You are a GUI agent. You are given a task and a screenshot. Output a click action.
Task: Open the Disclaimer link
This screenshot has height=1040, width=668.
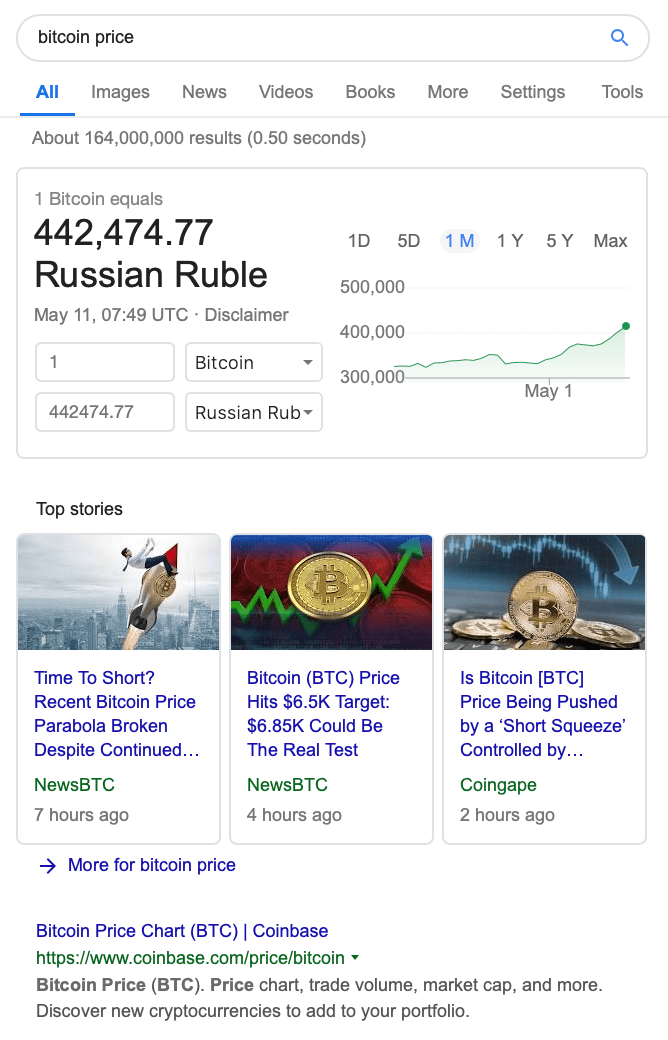pyautogui.click(x=247, y=315)
